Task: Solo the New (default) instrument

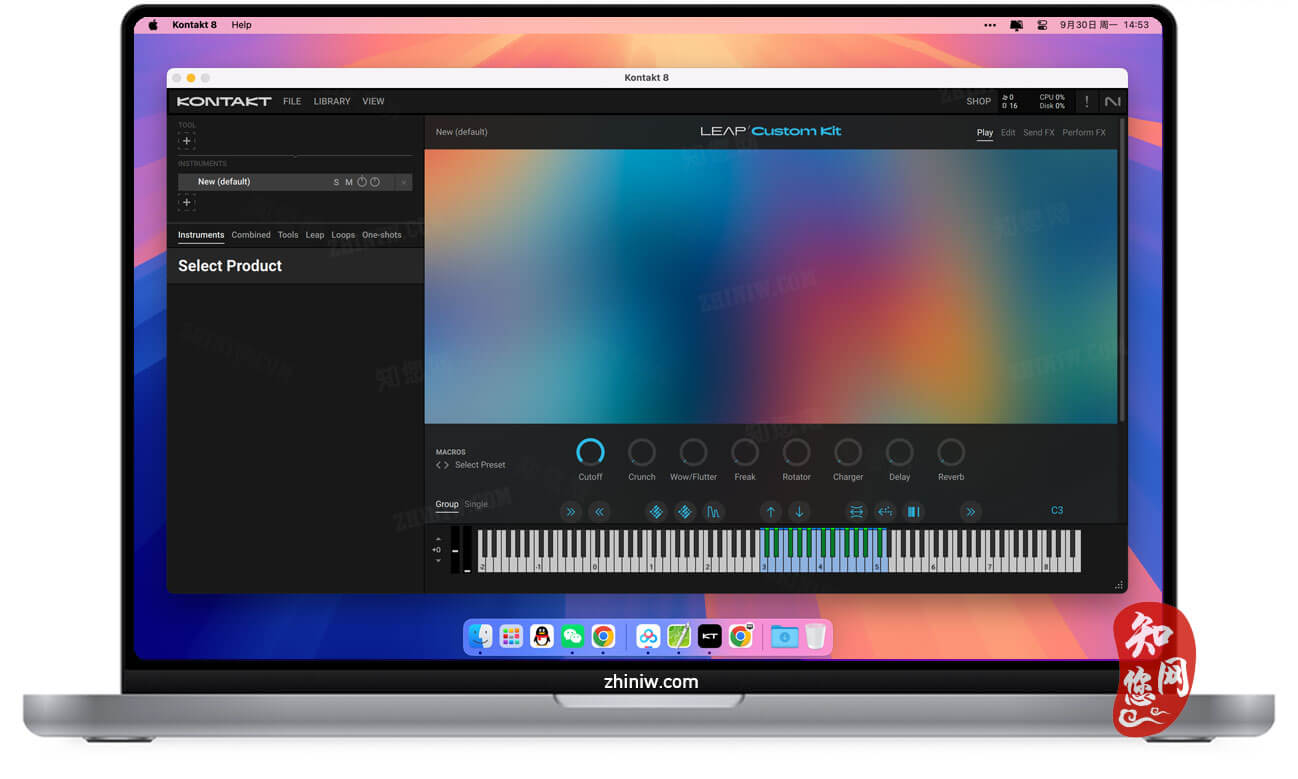Action: coord(336,182)
